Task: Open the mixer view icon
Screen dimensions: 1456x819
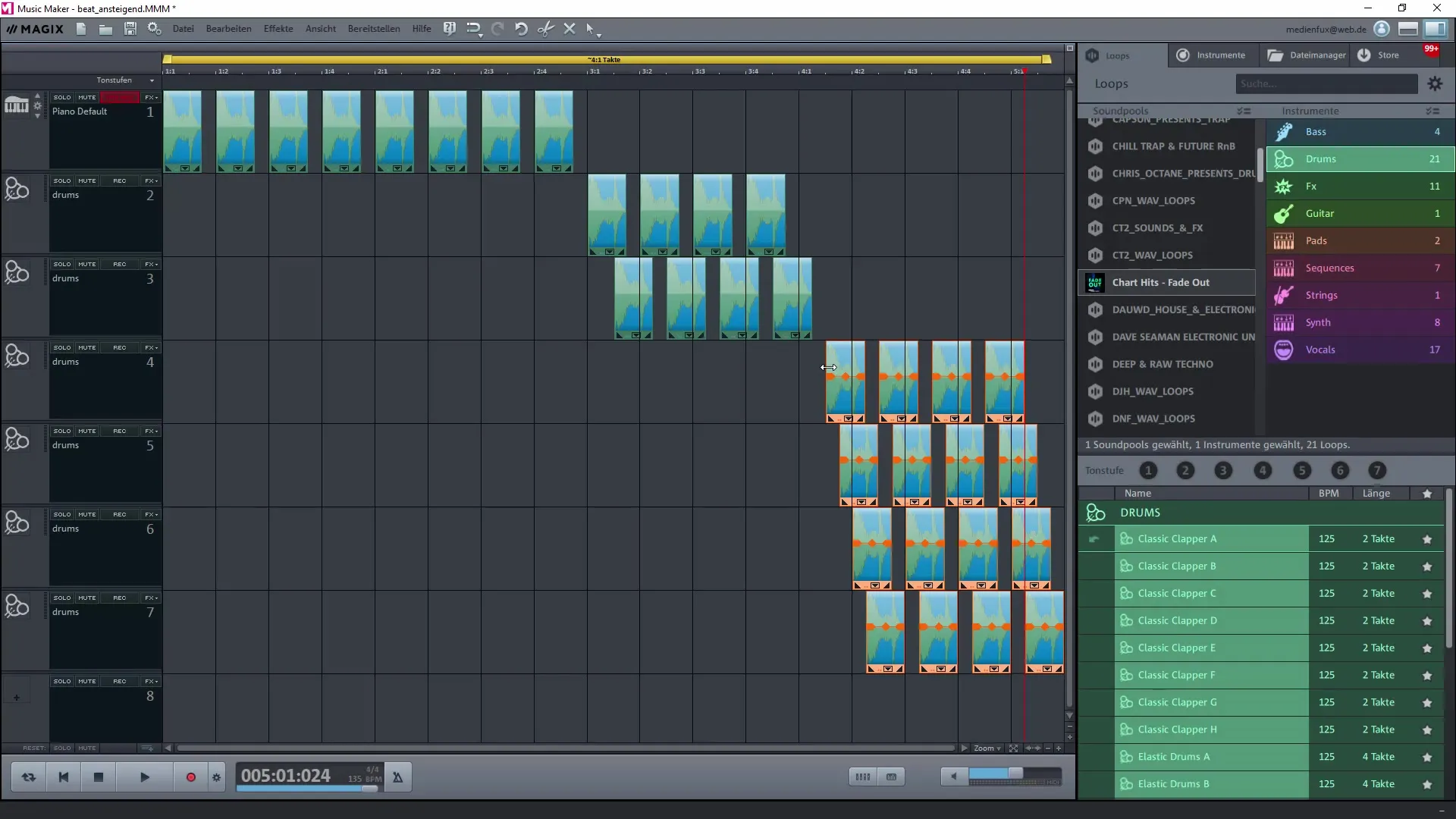Action: pos(863,777)
